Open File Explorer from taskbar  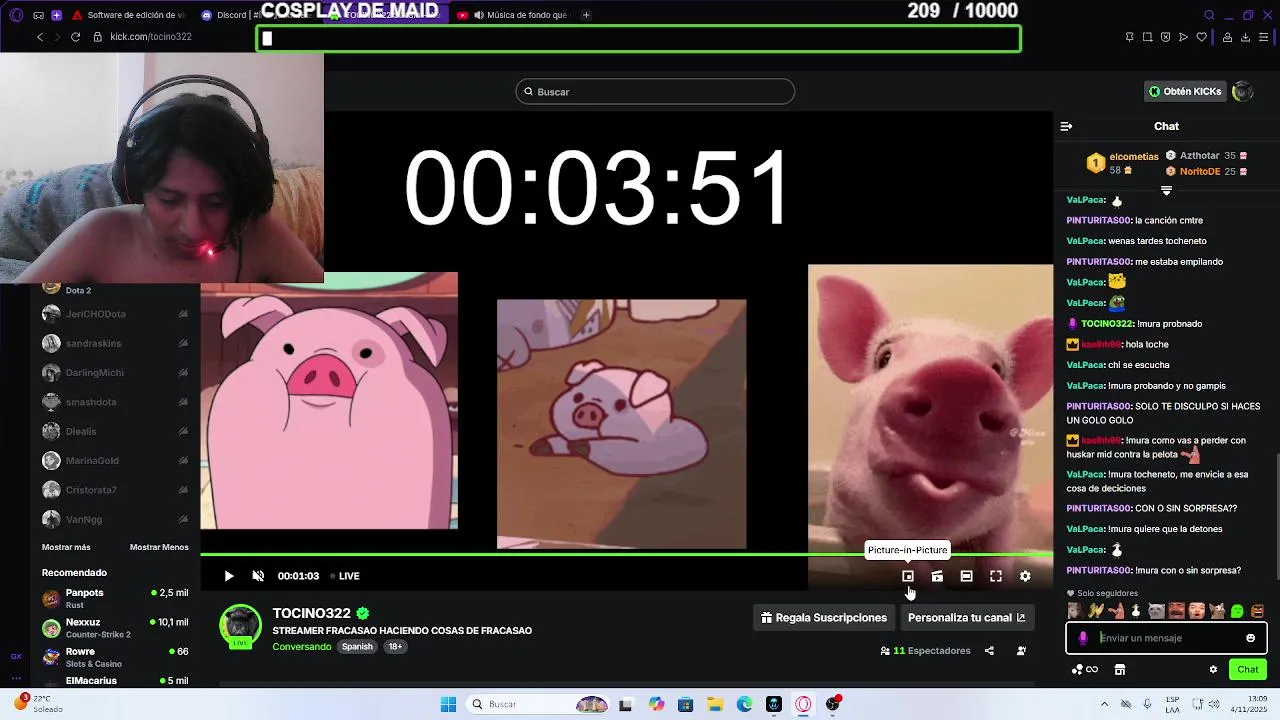(714, 704)
